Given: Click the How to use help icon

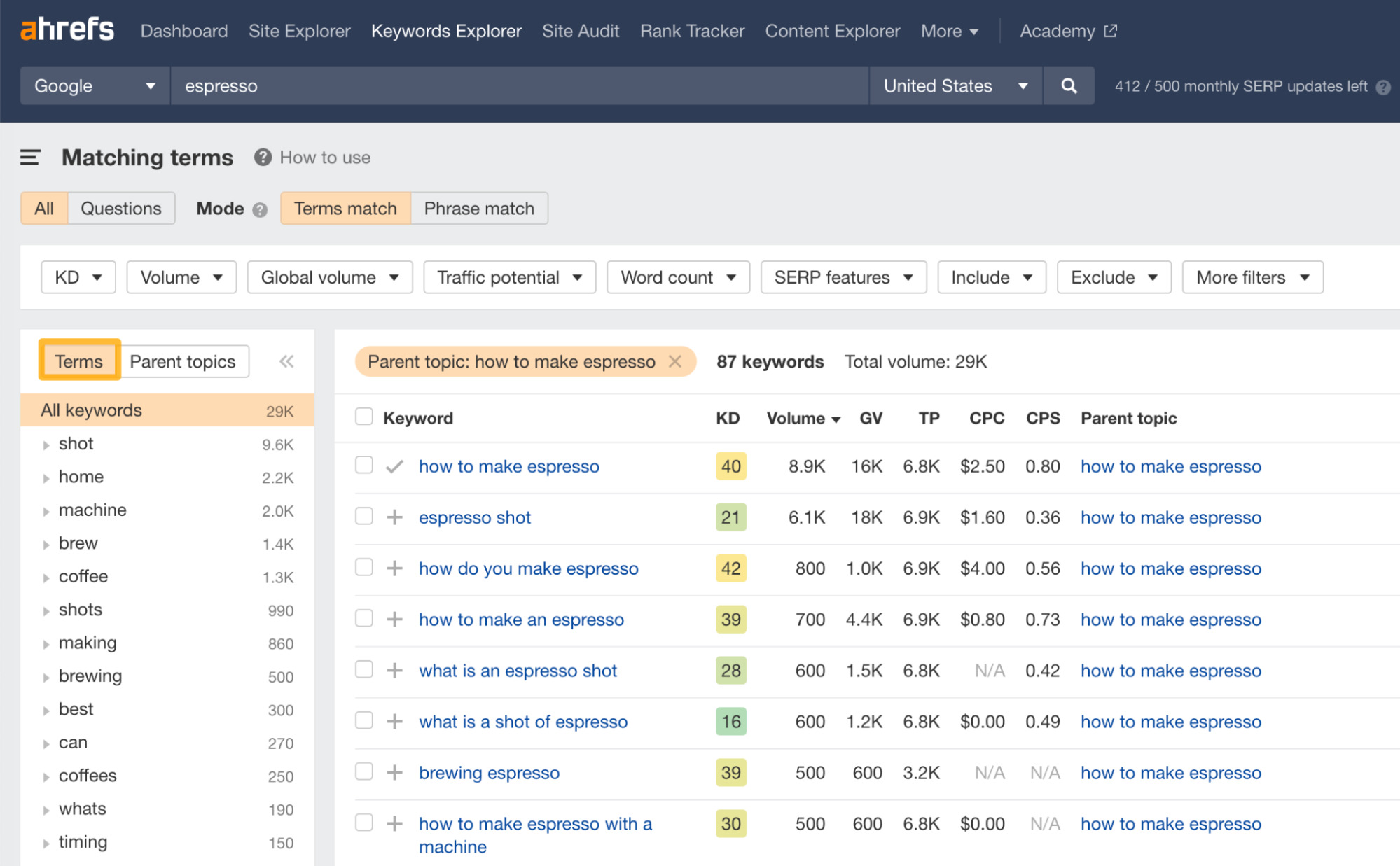Looking at the screenshot, I should pyautogui.click(x=262, y=157).
